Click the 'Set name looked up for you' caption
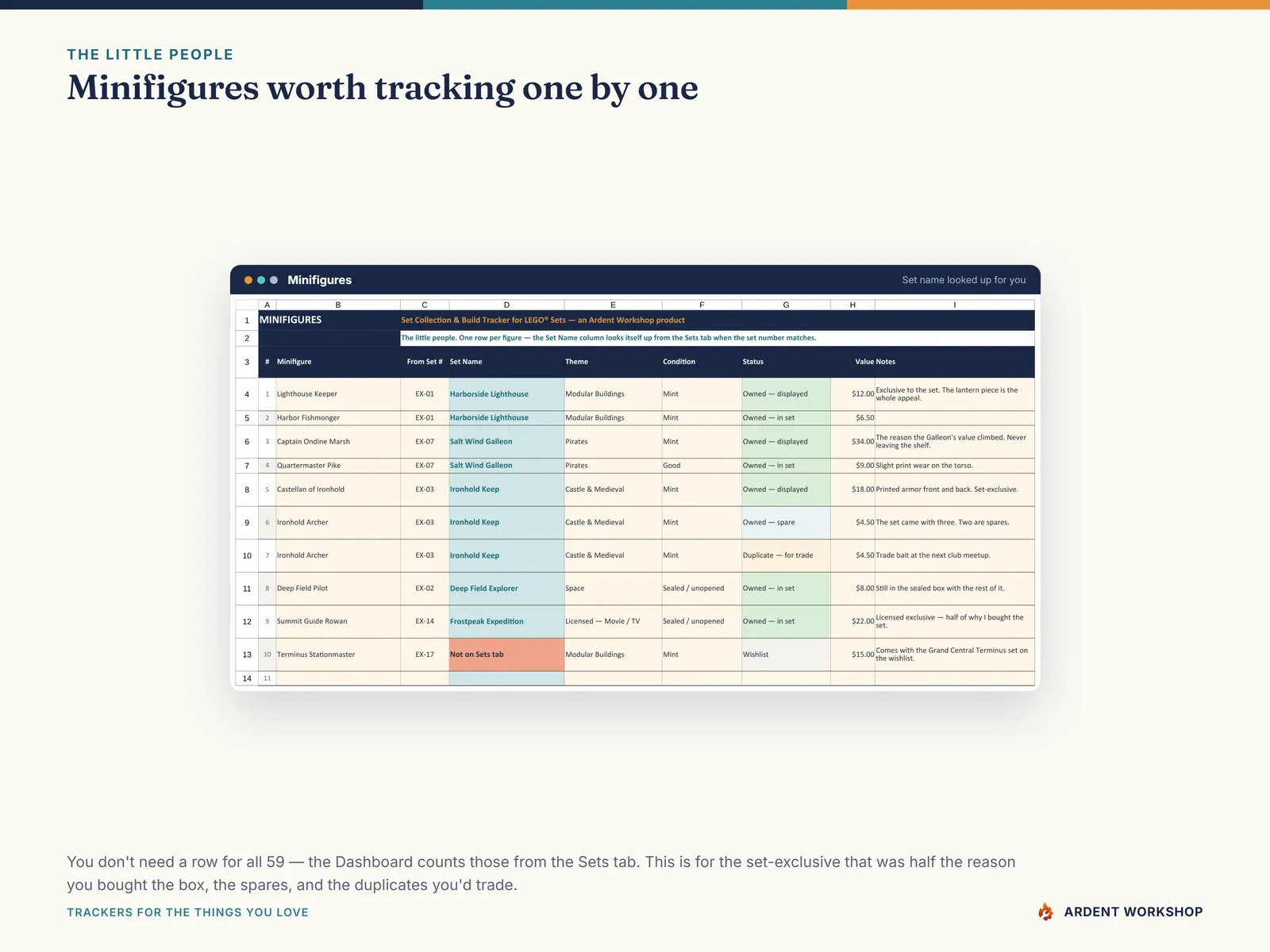1270x952 pixels. click(x=964, y=280)
